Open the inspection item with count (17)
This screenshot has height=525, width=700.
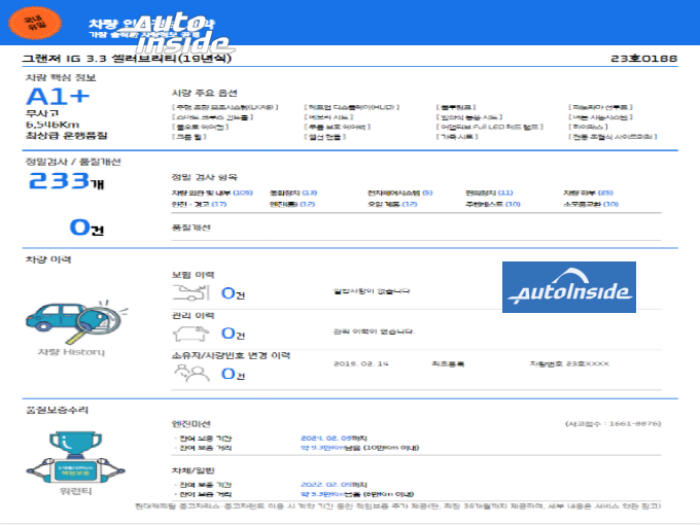199,204
